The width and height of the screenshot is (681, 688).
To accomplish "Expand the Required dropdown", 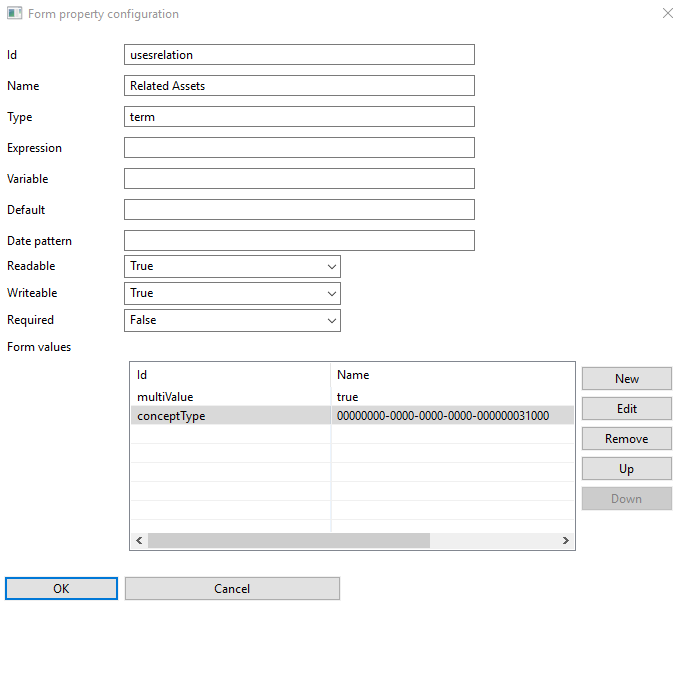I will (x=232, y=320).
